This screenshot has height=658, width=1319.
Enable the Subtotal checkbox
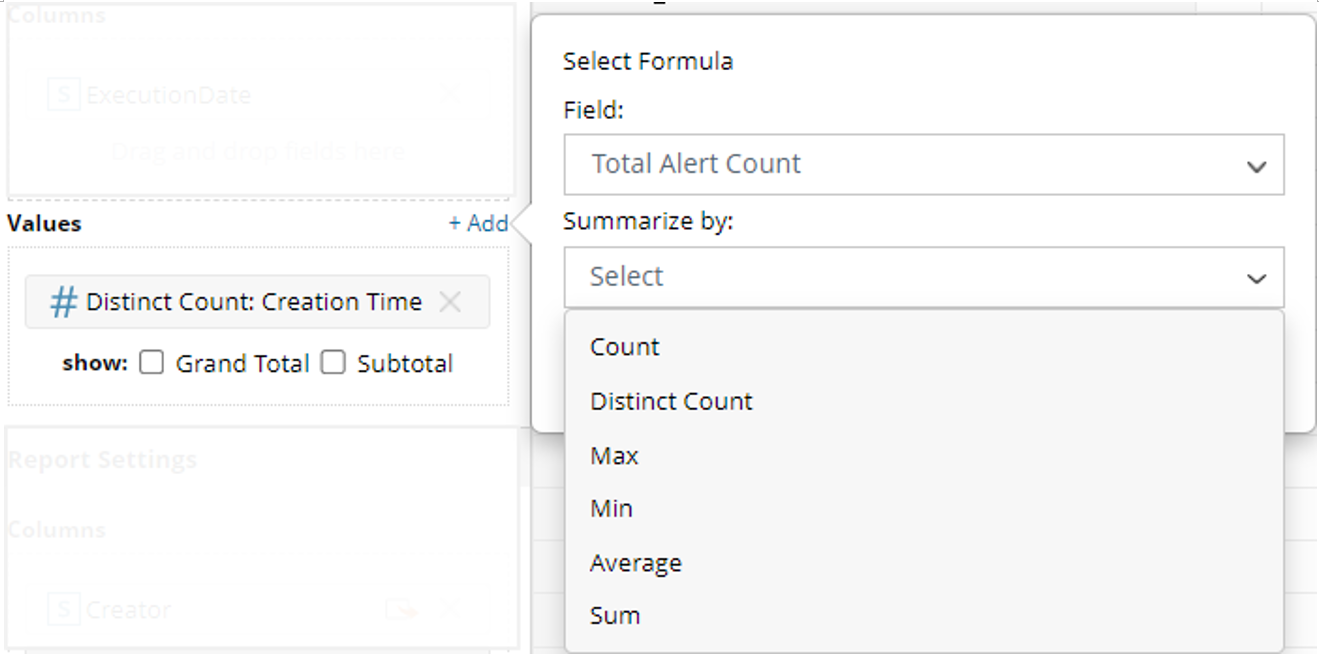coord(333,363)
